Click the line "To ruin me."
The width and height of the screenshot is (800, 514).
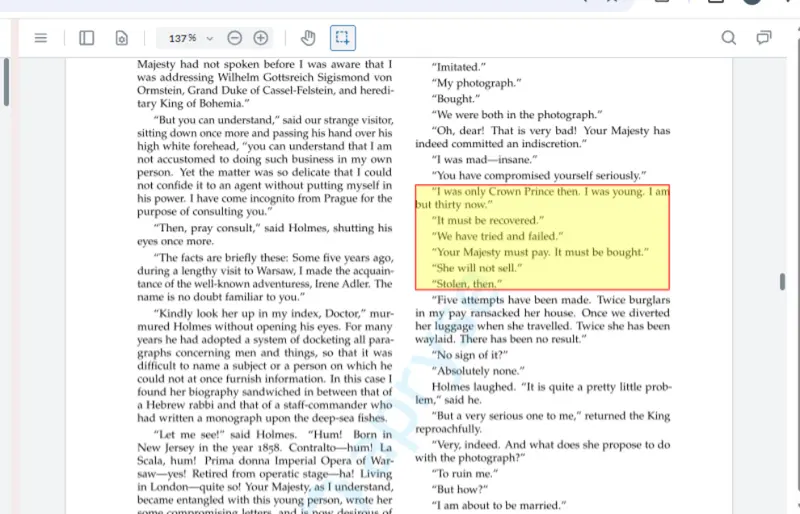pyautogui.click(x=465, y=473)
